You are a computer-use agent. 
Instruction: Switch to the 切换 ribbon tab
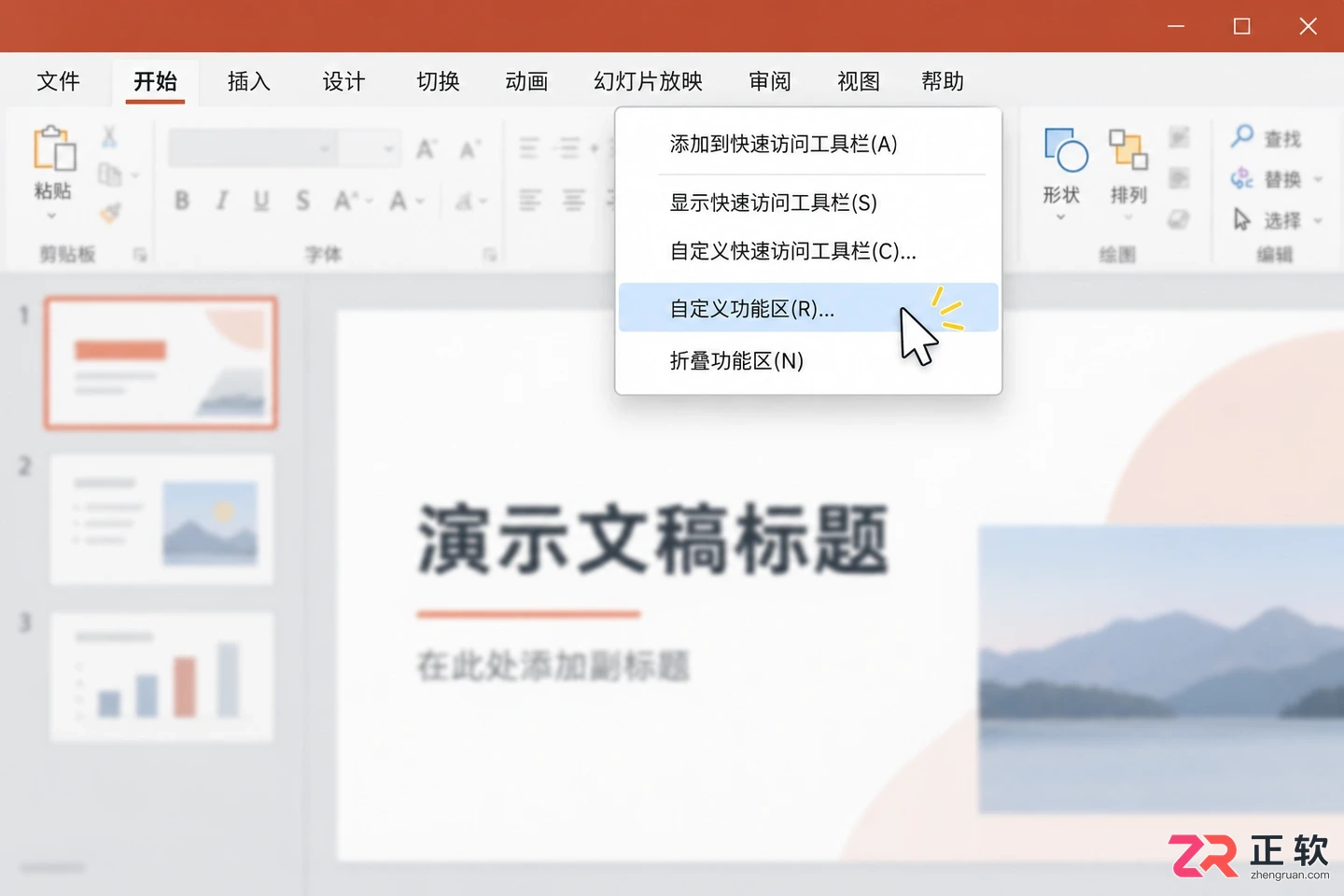[439, 81]
